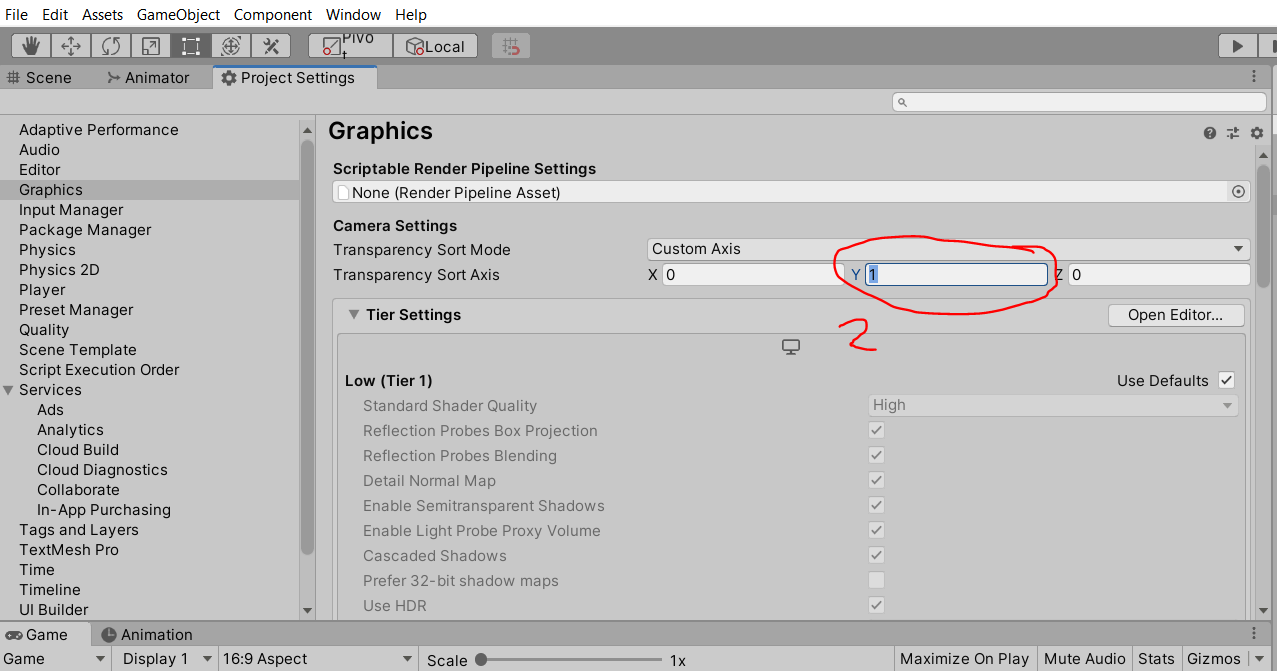Screen dimensions: 1277x671
Task: Collapse the Services tree in the sidebar
Action: [8, 389]
